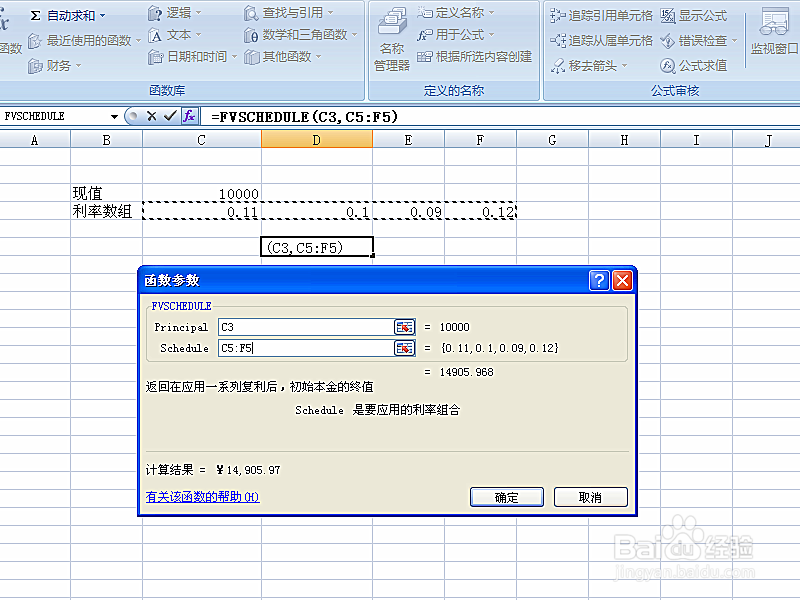Confirm entry with the checkmark formula bar icon
Screen dimensions: 800x600
click(167, 115)
